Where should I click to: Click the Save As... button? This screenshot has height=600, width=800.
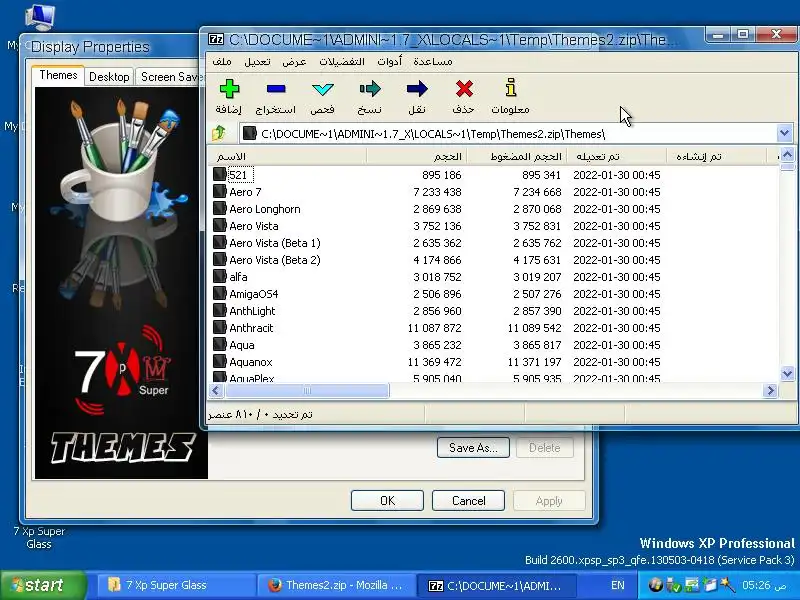click(x=473, y=447)
